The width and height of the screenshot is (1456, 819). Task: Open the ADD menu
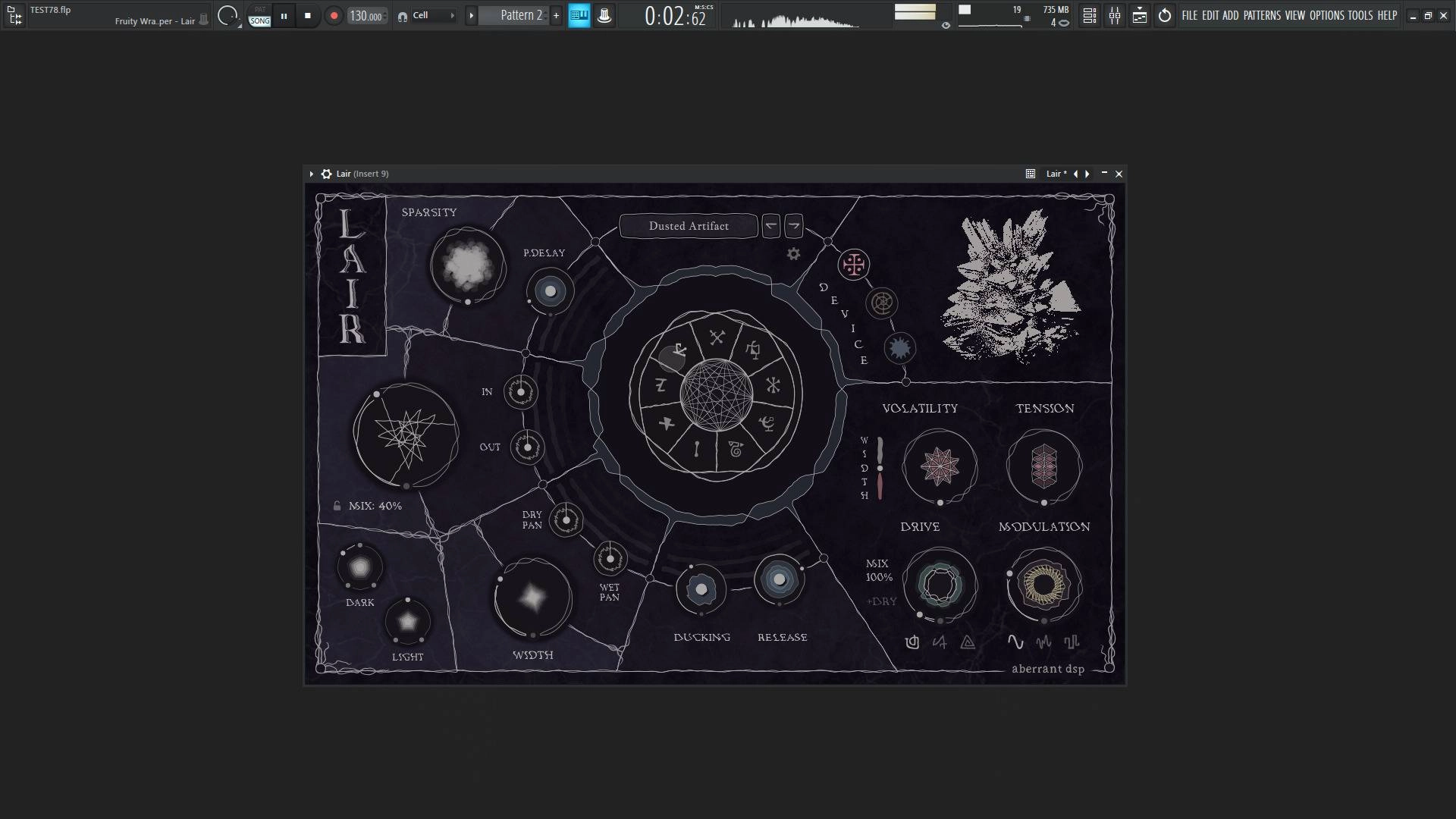1231,15
